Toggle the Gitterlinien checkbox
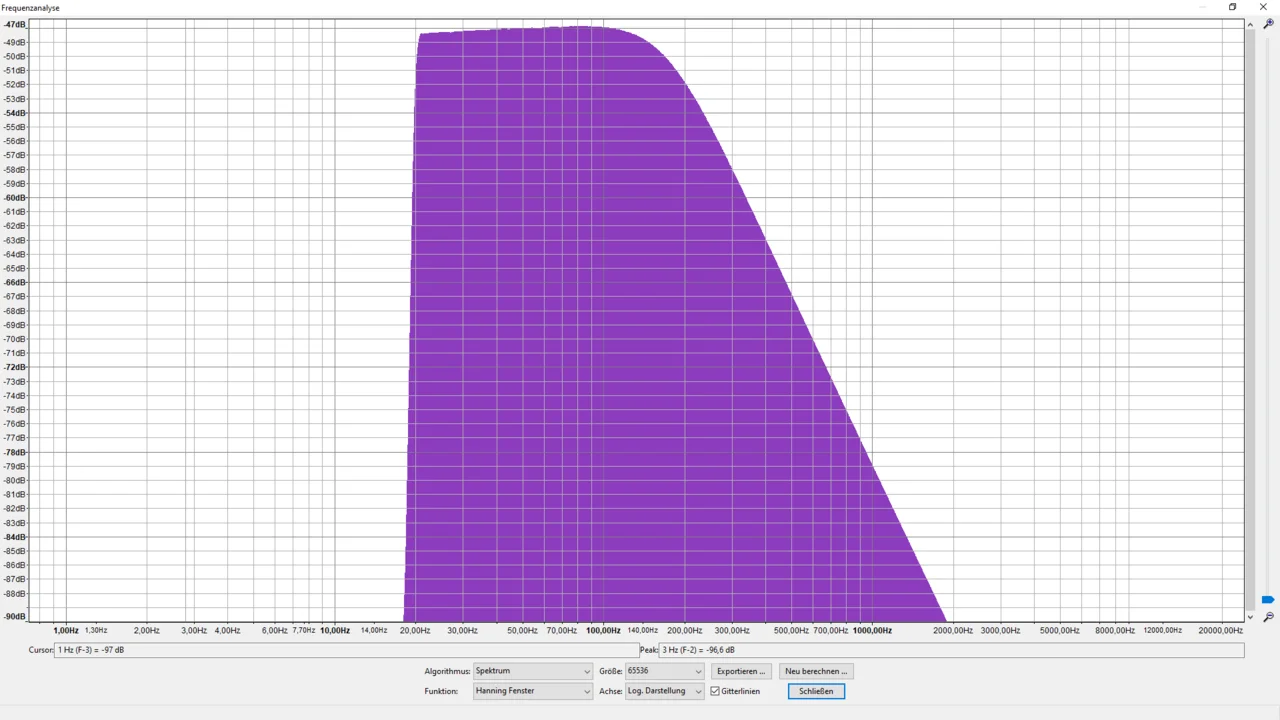The image size is (1280, 720). coord(715,691)
